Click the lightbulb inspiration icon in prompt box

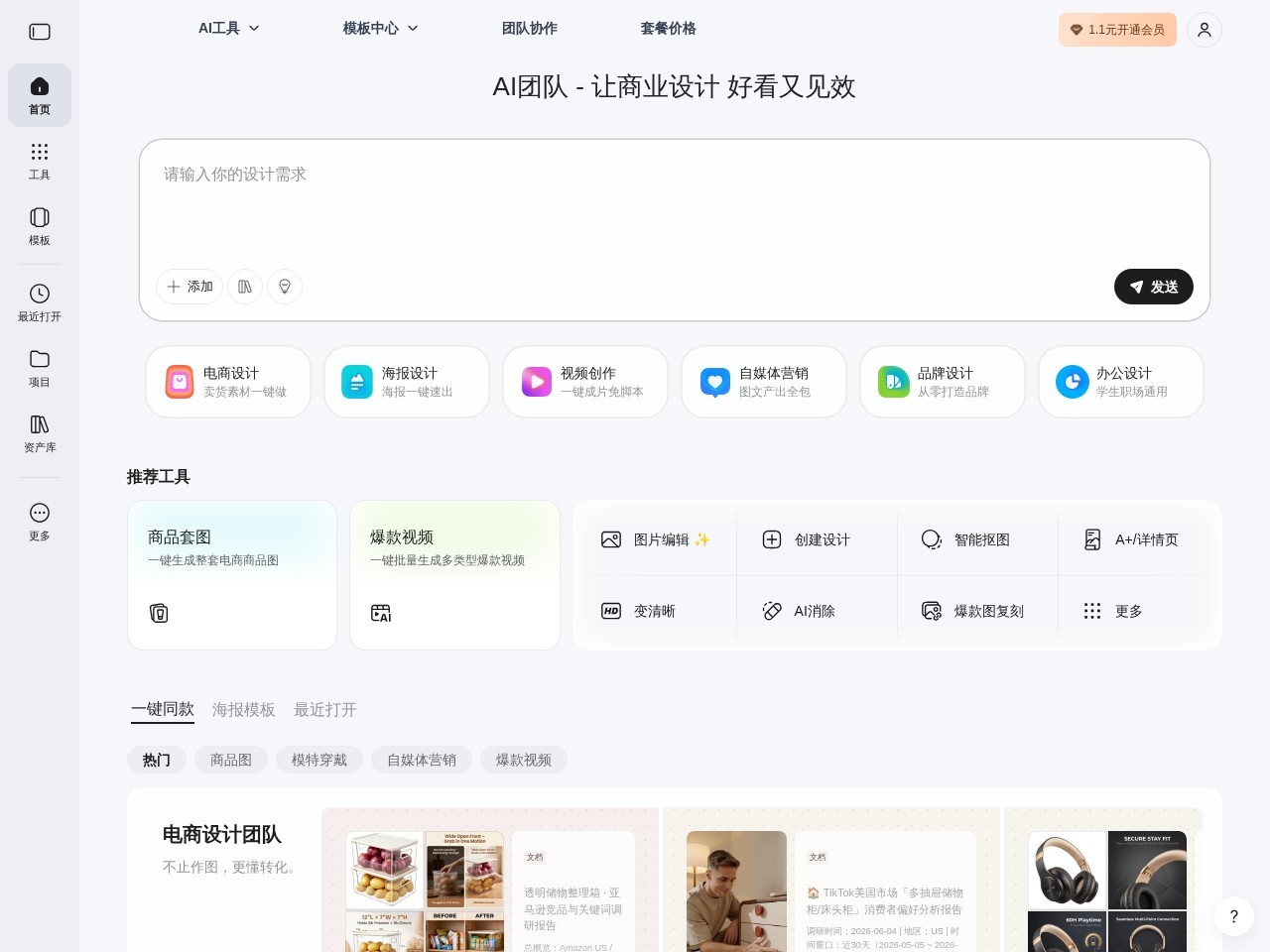click(285, 287)
